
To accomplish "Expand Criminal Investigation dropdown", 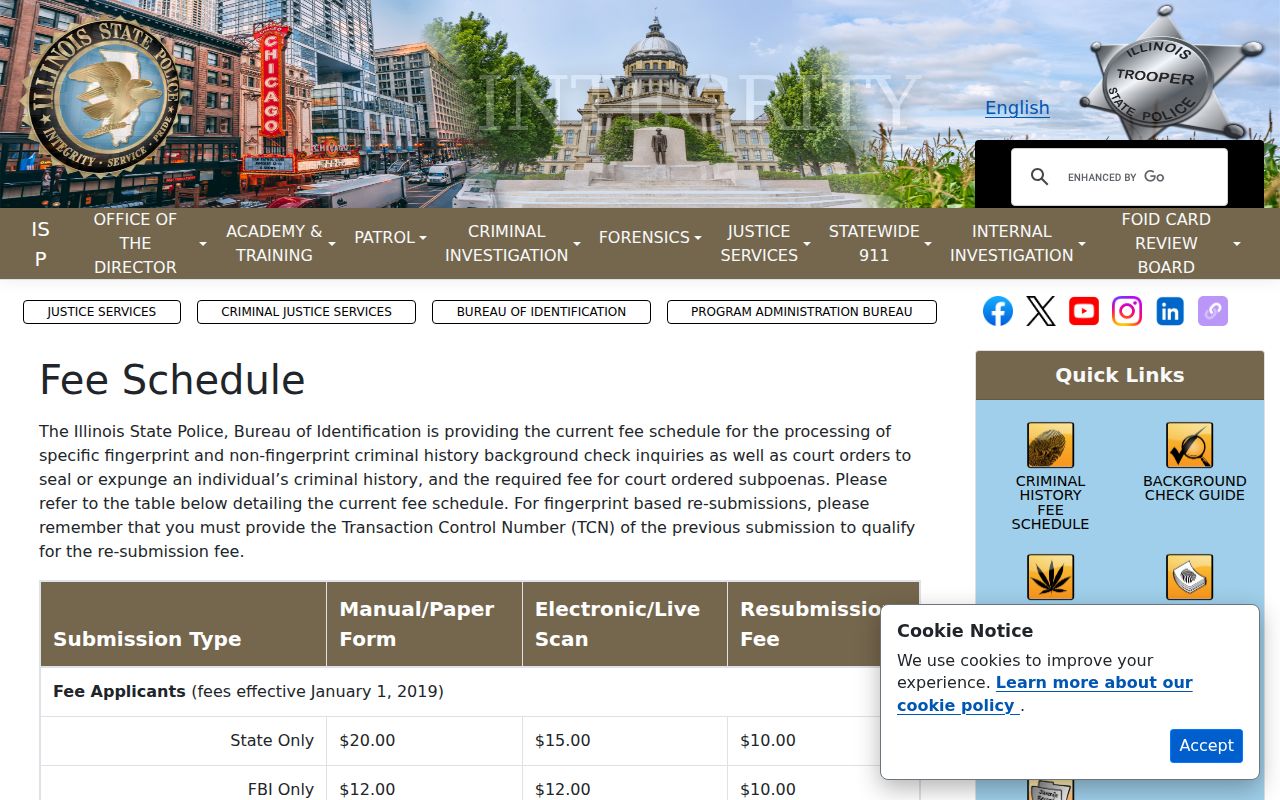I will pyautogui.click(x=512, y=243).
